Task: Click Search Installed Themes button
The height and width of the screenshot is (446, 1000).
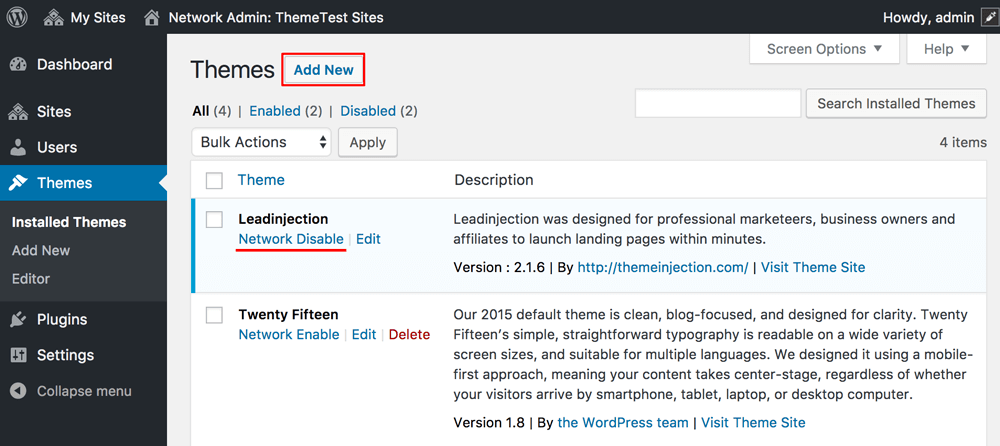Action: [x=896, y=103]
